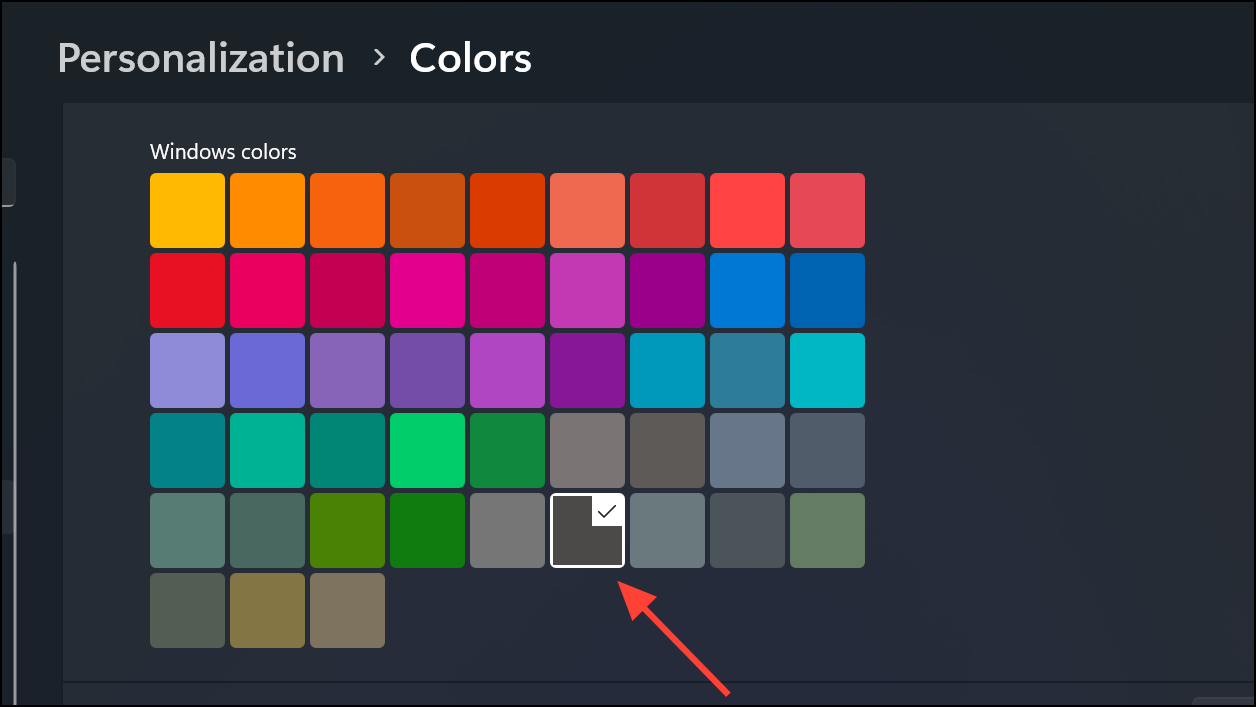Select the dark slate gray swatch in the fifth row
The height and width of the screenshot is (707, 1256).
point(747,530)
